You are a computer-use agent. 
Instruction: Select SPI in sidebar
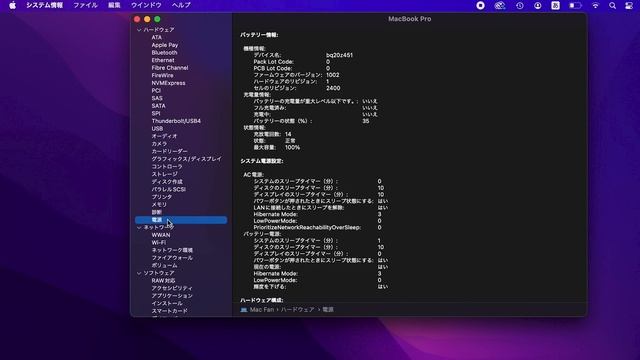[x=156, y=113]
